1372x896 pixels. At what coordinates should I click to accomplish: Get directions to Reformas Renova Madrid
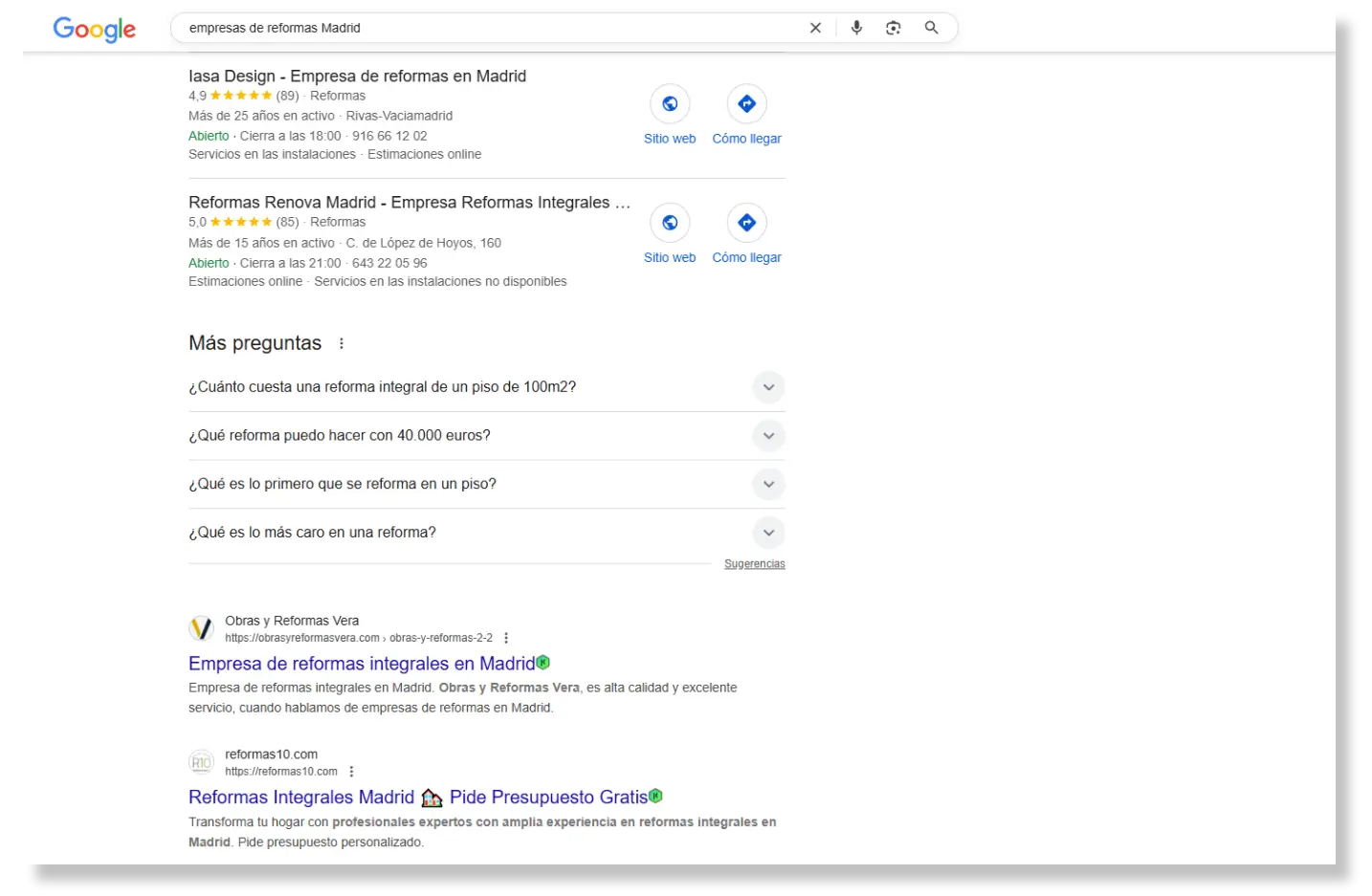746,223
